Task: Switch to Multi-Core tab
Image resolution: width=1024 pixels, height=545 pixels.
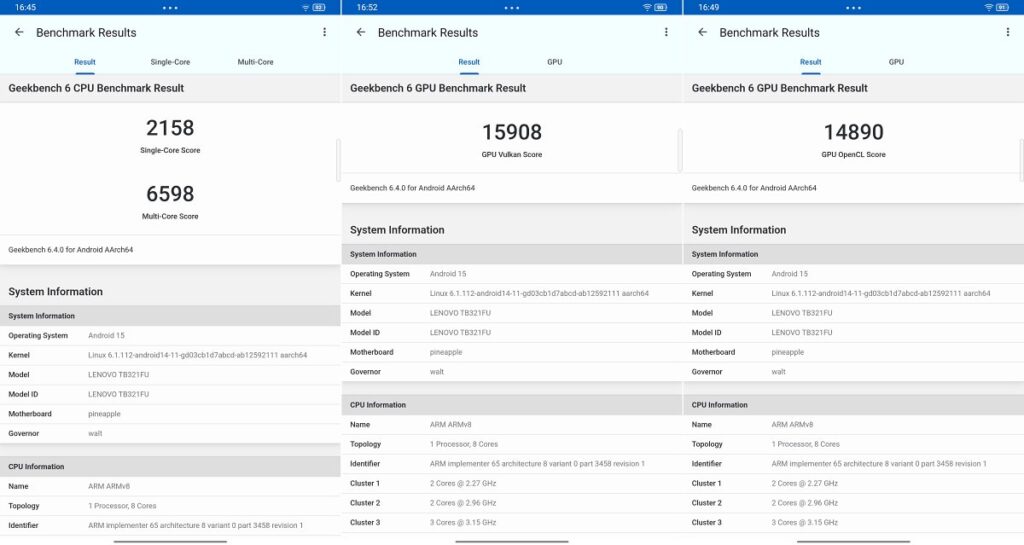Action: [255, 62]
